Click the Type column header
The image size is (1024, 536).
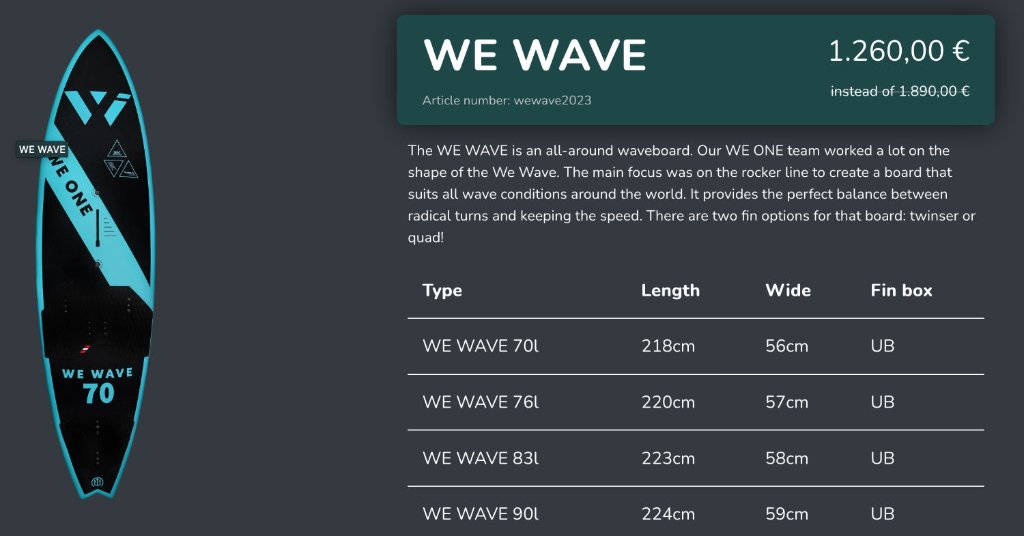pyautogui.click(x=442, y=290)
